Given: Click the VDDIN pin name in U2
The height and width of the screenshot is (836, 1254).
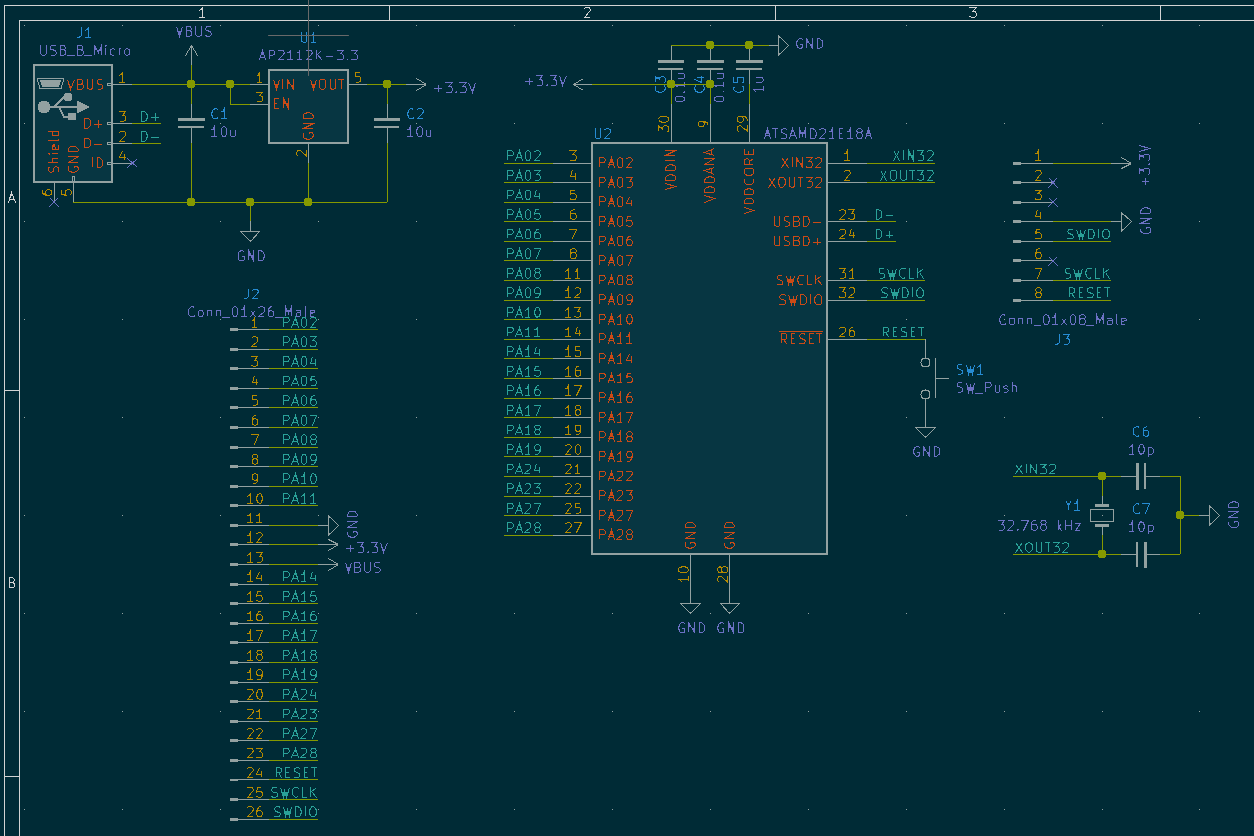Looking at the screenshot, I should coord(671,169).
